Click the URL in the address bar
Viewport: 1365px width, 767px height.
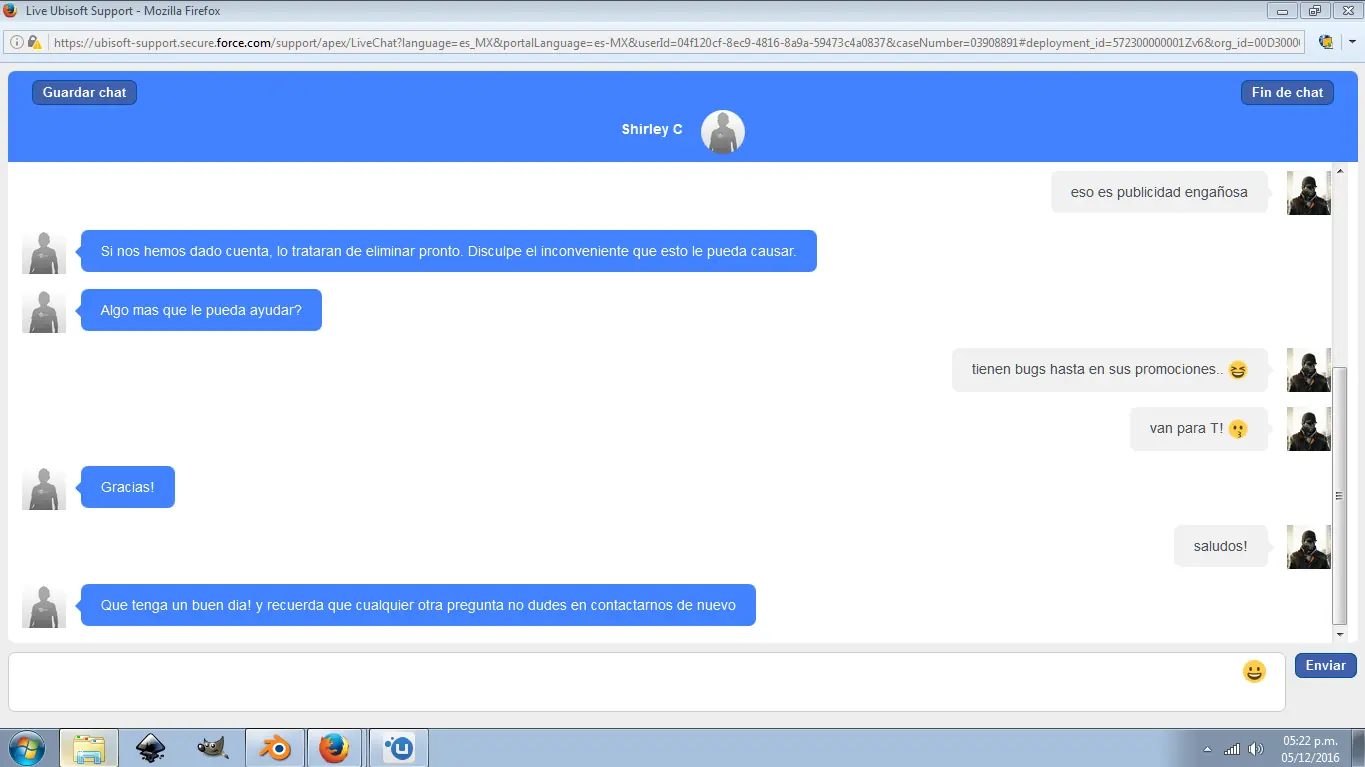pyautogui.click(x=676, y=43)
